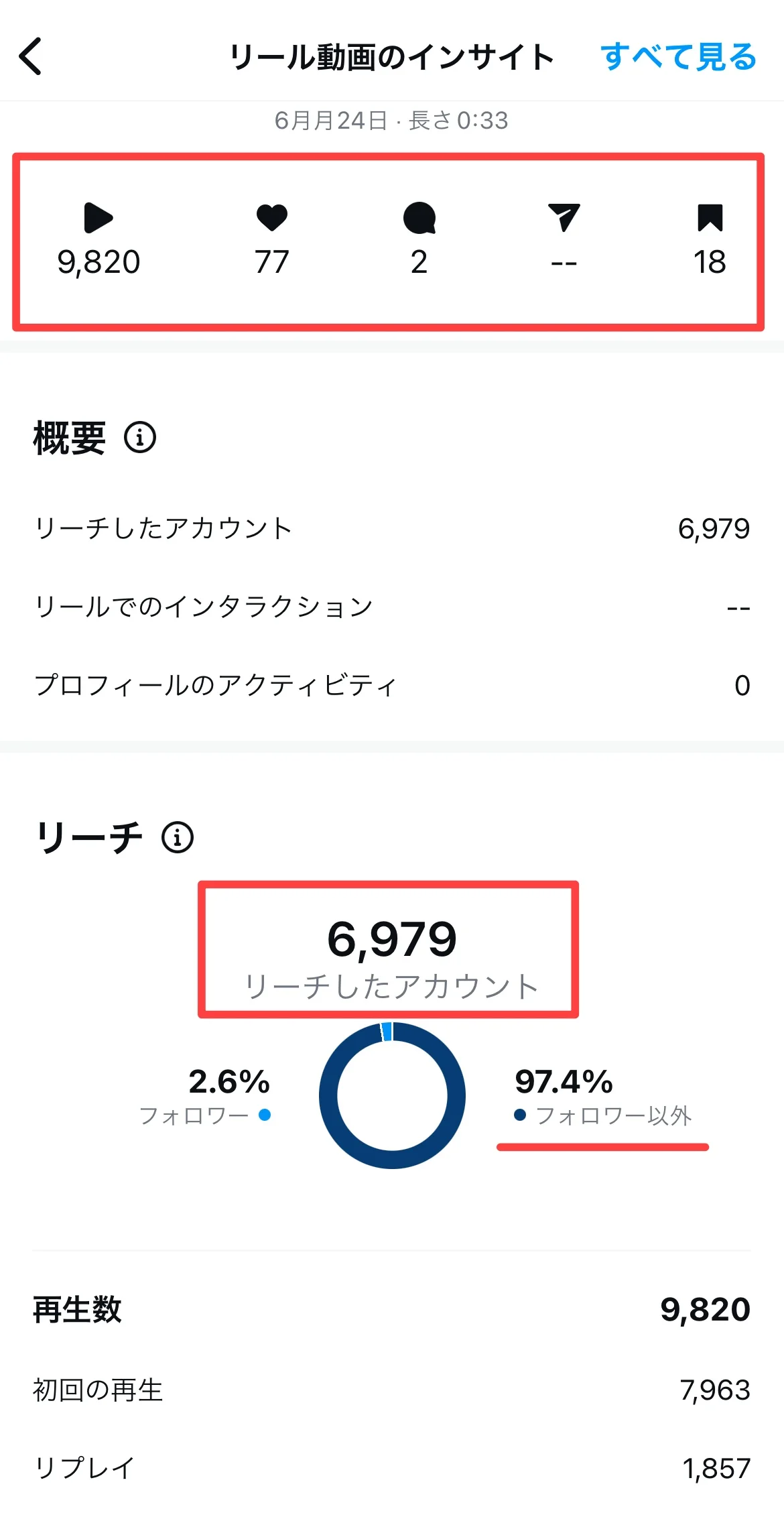Tap the shares paper plane icon

pyautogui.click(x=564, y=217)
